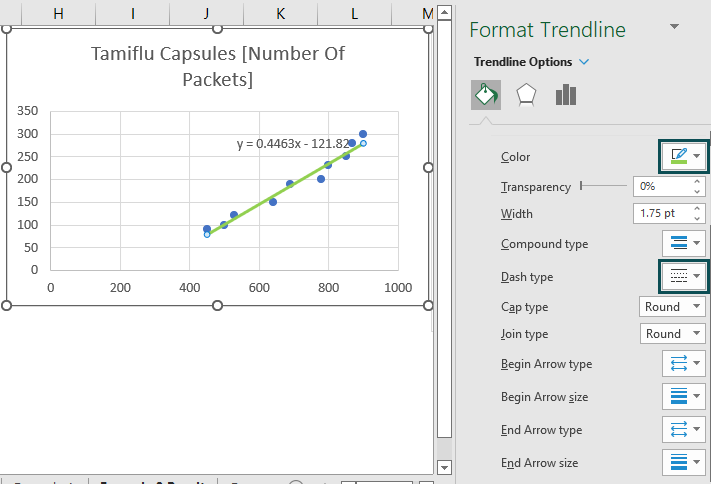Screen dimensions: 711x484
Task: Click the Width 1.75 pt input field
Action: (662, 213)
